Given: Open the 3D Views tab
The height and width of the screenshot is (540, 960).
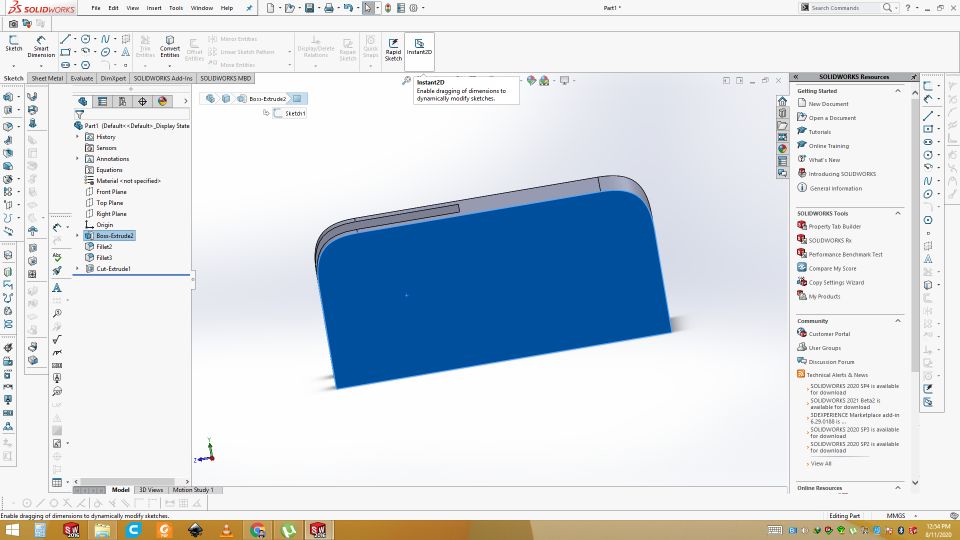Looking at the screenshot, I should (x=151, y=490).
